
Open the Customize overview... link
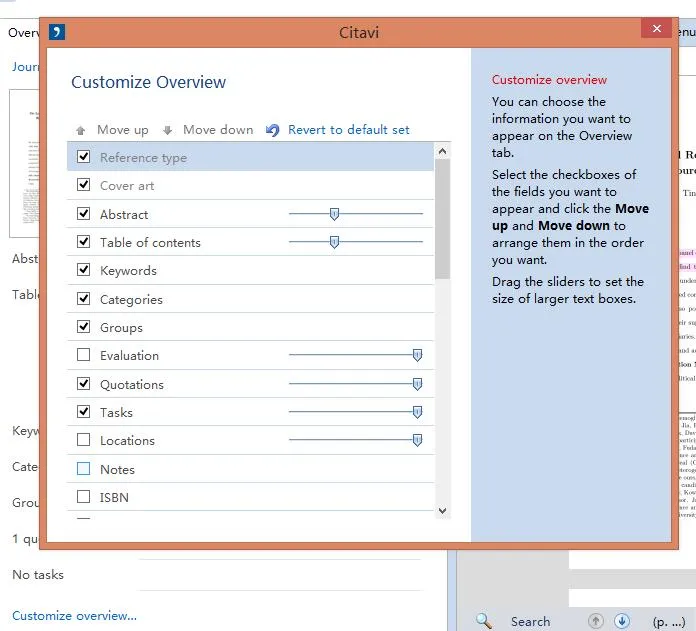[x=74, y=615]
